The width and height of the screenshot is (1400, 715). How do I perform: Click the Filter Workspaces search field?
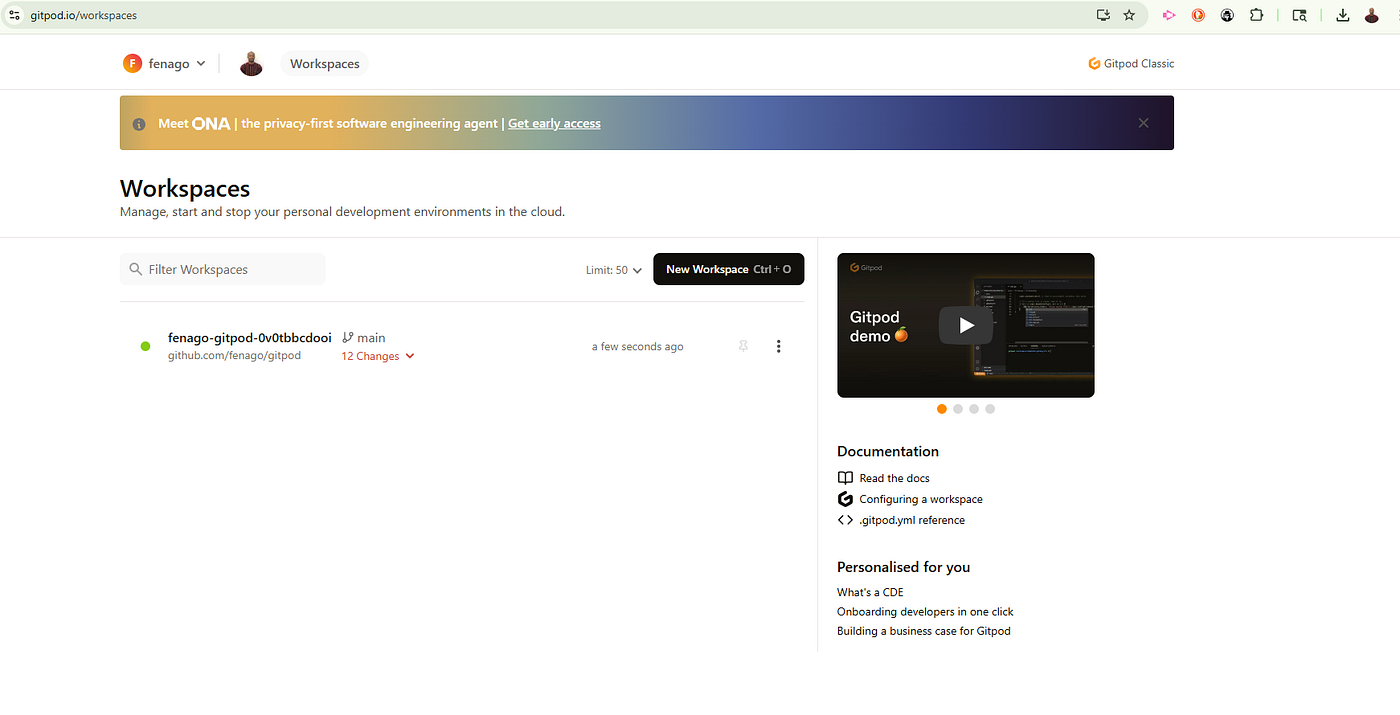(223, 269)
